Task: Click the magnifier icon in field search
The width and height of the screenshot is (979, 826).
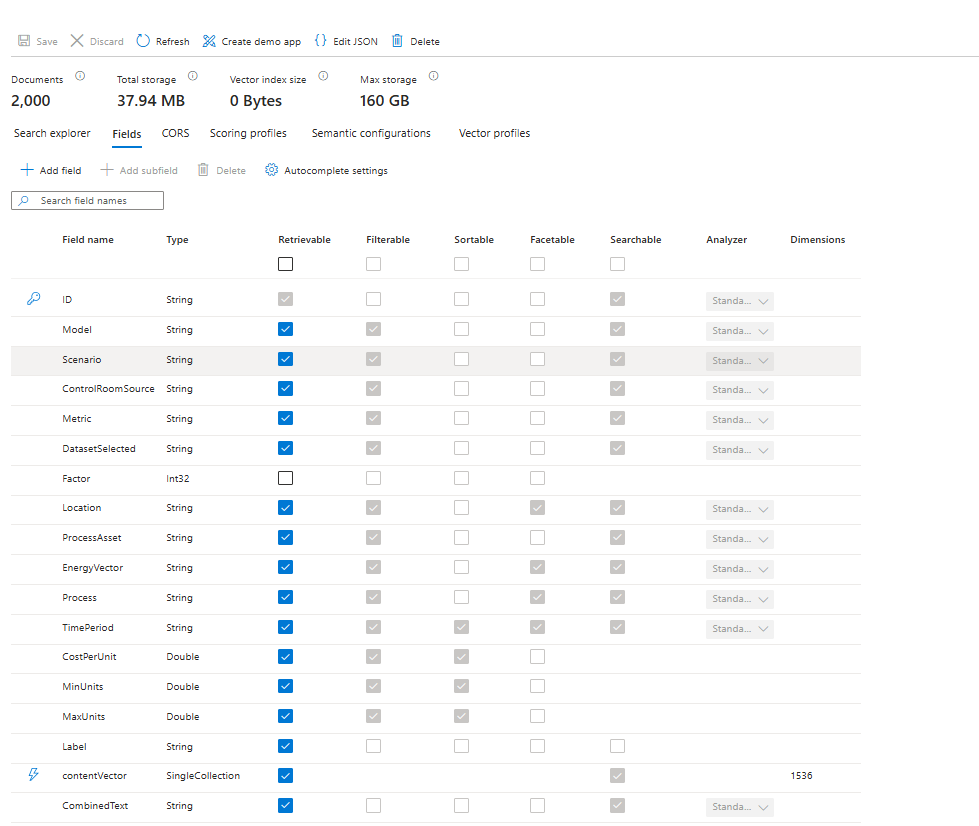Action: pyautogui.click(x=24, y=200)
